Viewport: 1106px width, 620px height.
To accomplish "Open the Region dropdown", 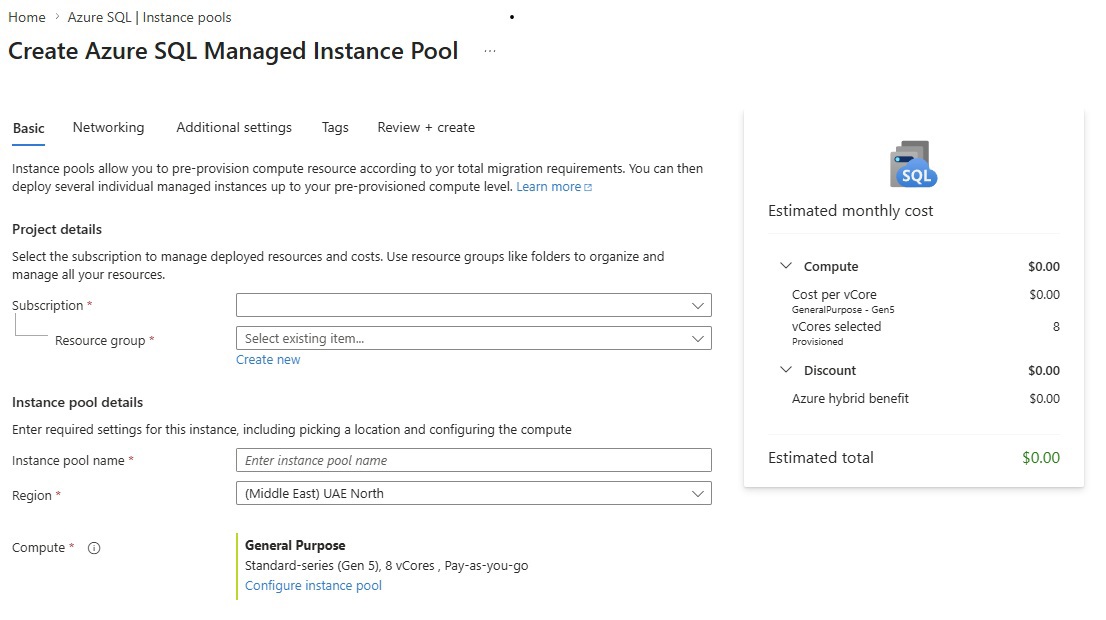I will tap(474, 494).
